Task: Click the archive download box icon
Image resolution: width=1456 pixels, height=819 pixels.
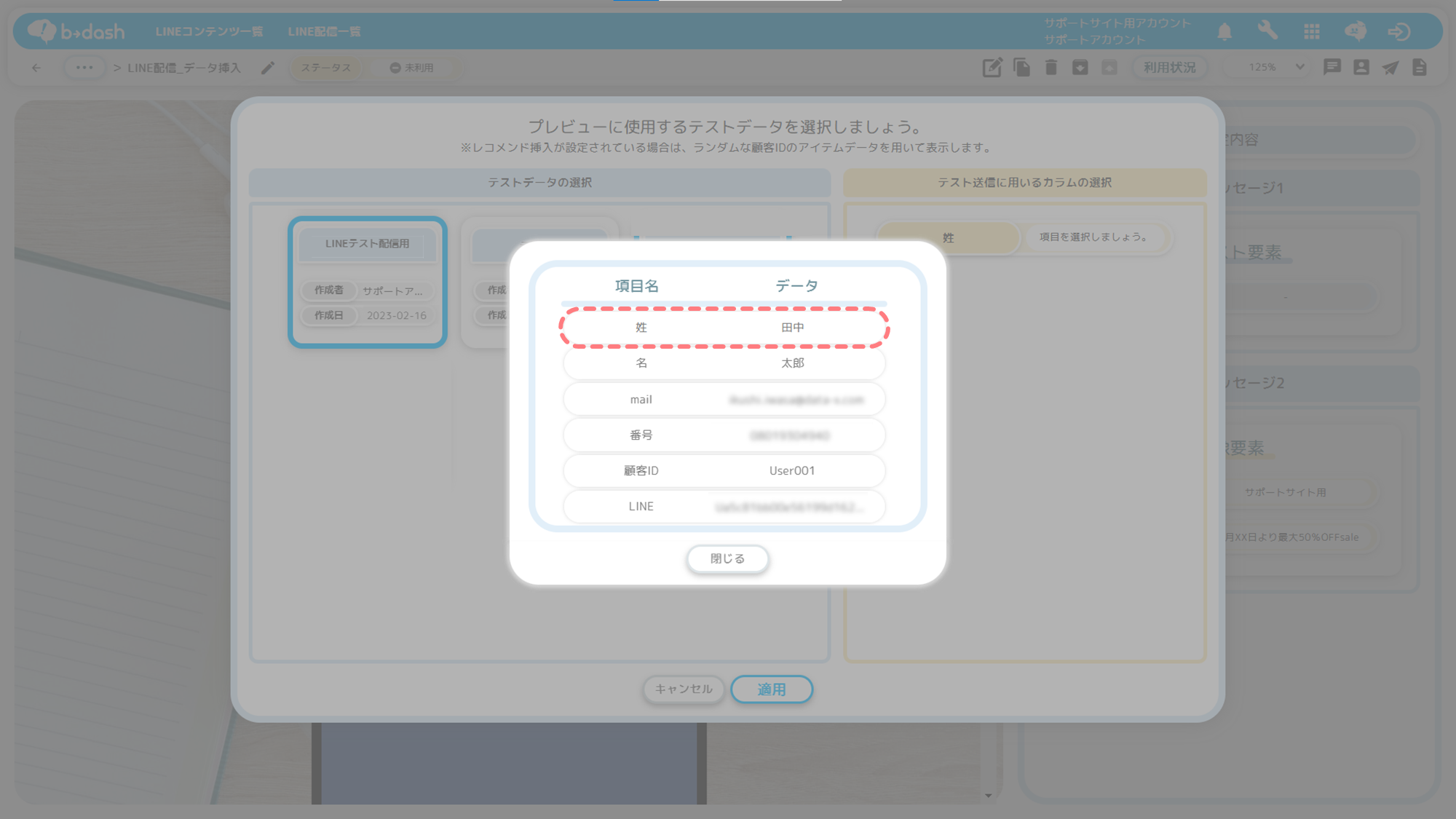Action: point(1080,68)
